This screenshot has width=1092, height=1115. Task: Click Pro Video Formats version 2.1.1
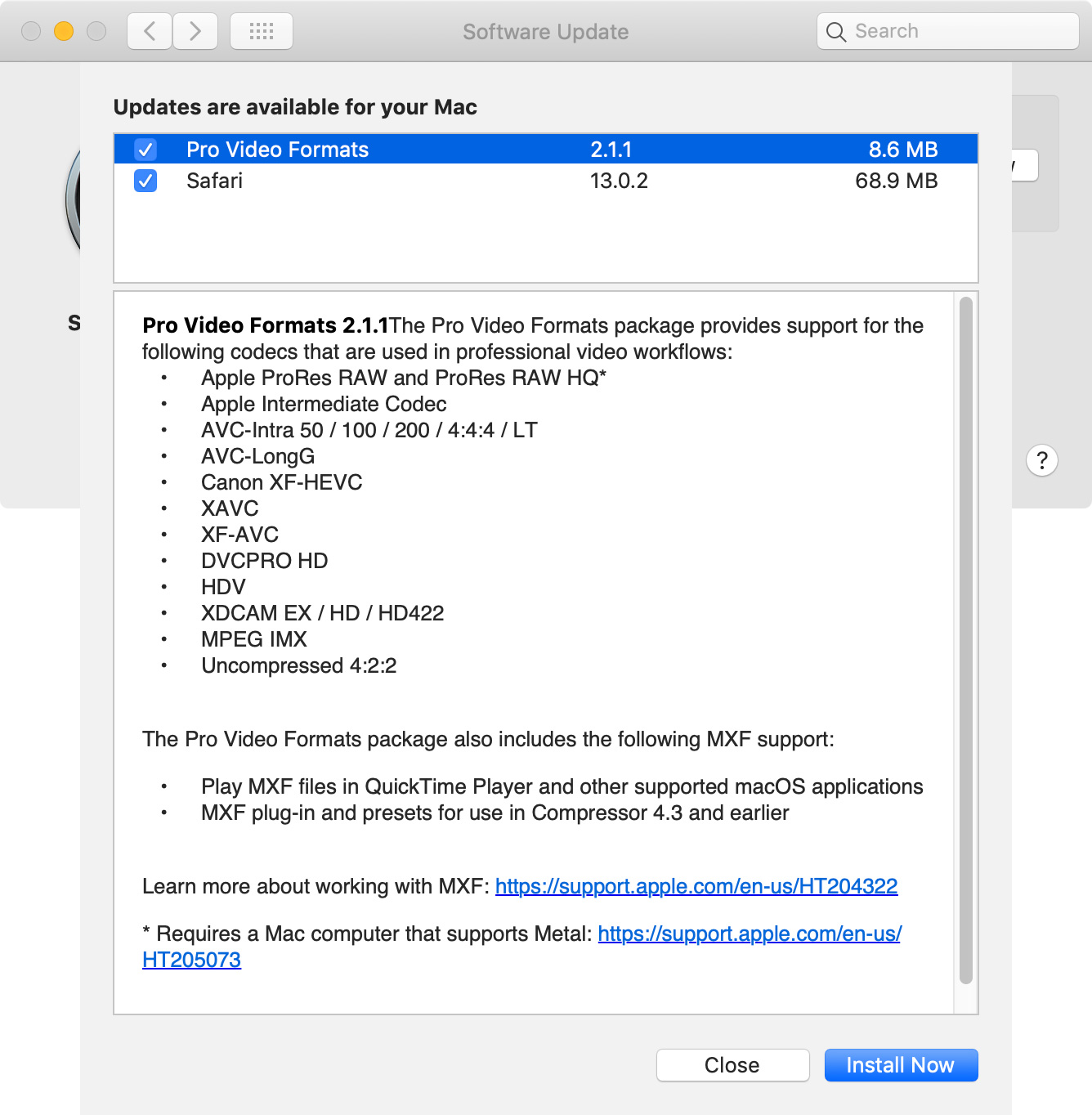(x=611, y=150)
